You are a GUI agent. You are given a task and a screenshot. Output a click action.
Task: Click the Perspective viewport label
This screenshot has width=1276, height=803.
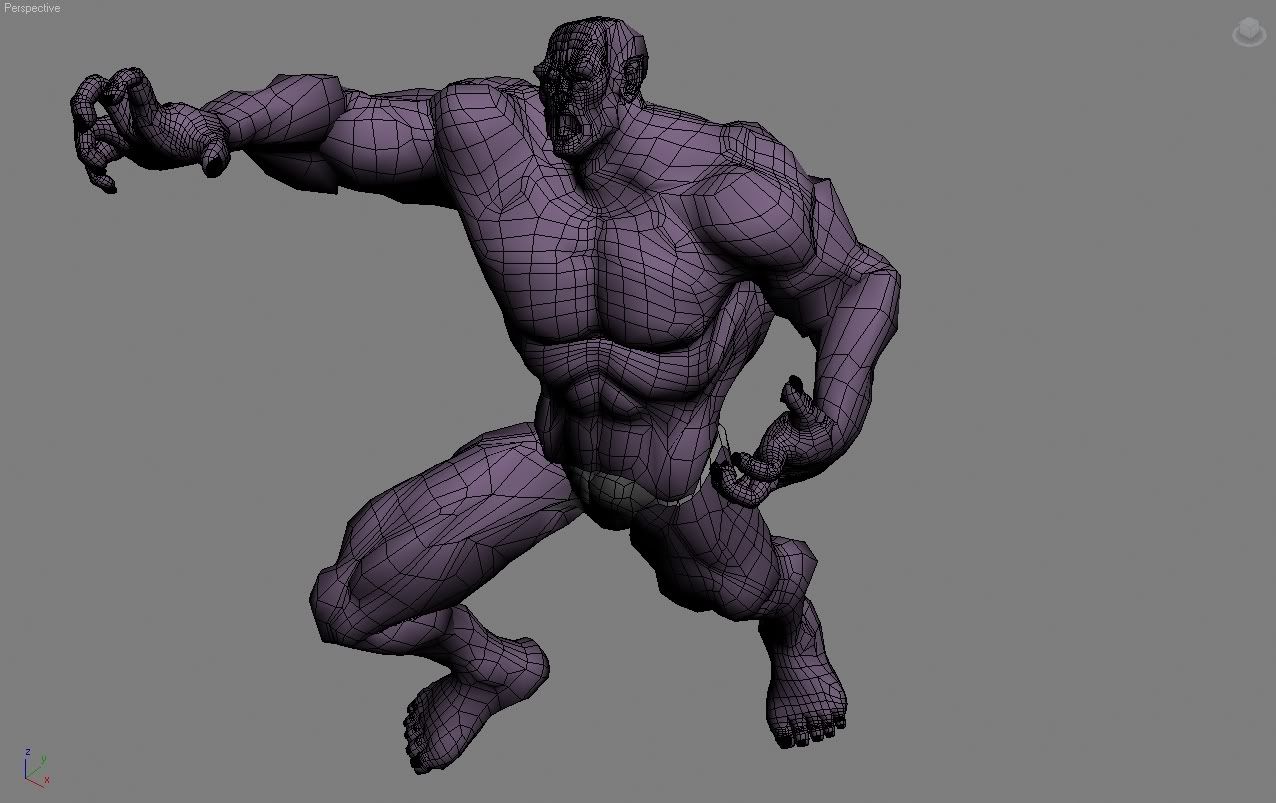coord(32,8)
